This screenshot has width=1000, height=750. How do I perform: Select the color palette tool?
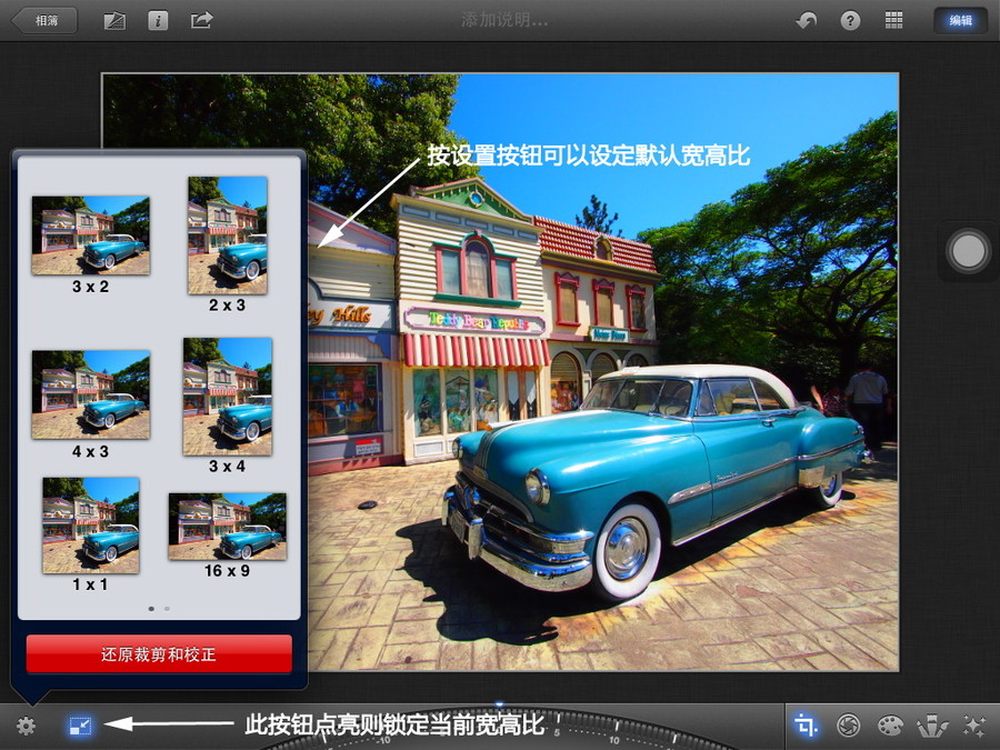coord(890,726)
